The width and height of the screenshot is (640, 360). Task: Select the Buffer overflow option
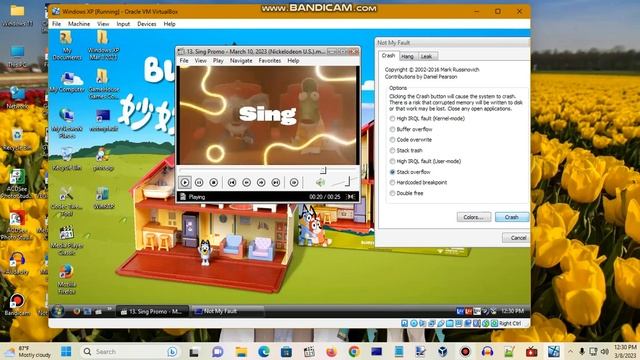(411, 129)
